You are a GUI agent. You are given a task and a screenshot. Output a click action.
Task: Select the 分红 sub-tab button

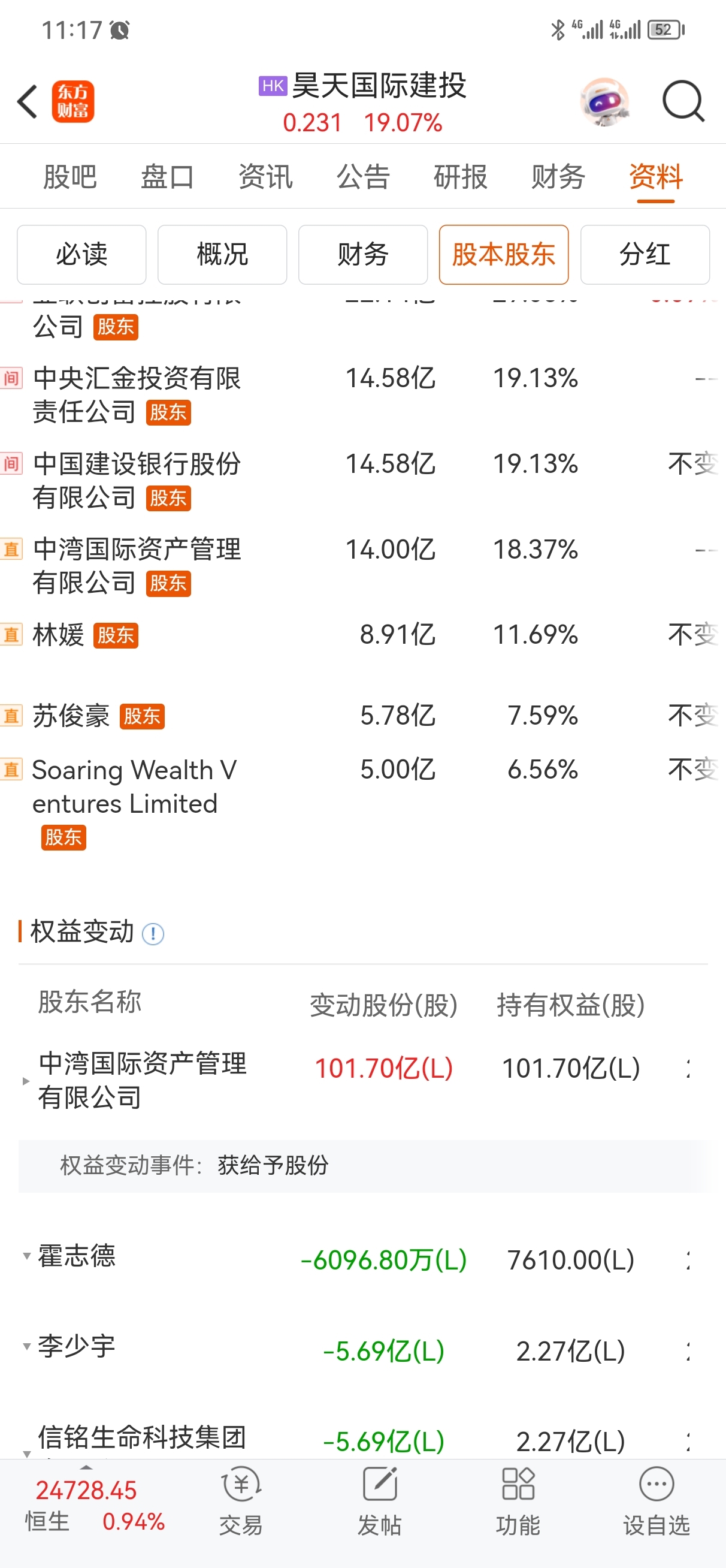[x=645, y=254]
